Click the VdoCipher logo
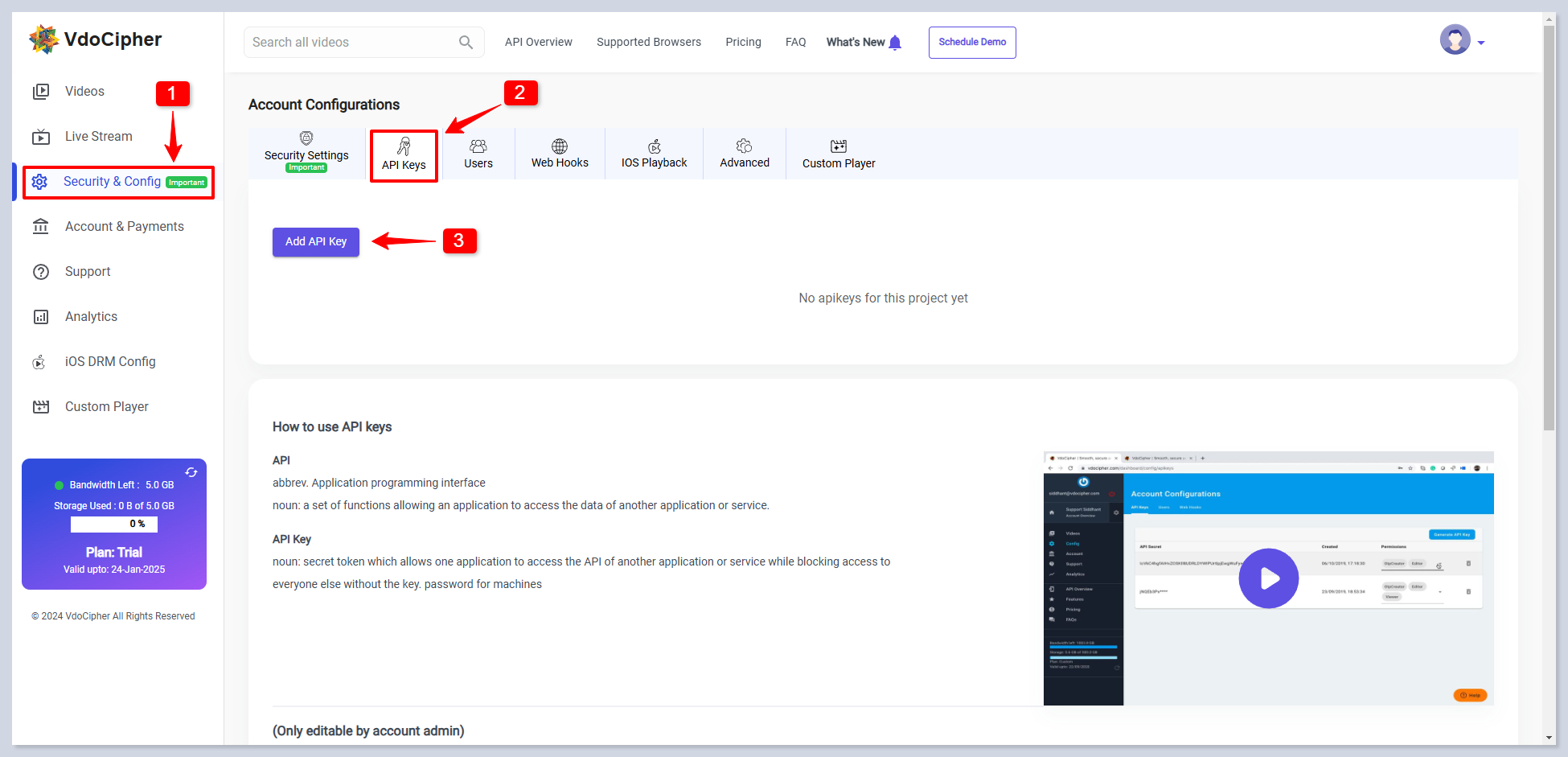The width and height of the screenshot is (1568, 757). (96, 39)
